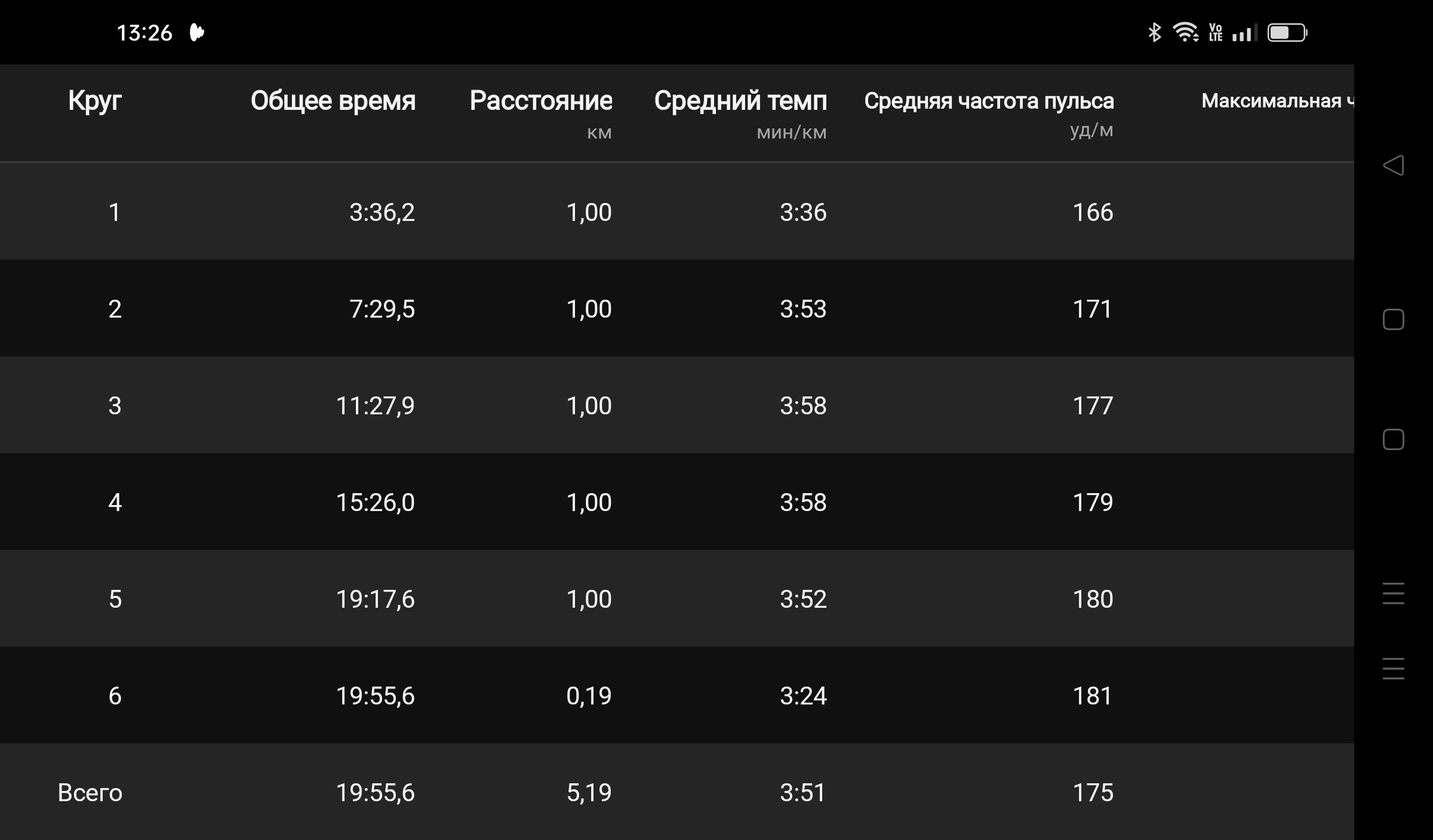Select lap 6 distance 0,19

click(589, 696)
